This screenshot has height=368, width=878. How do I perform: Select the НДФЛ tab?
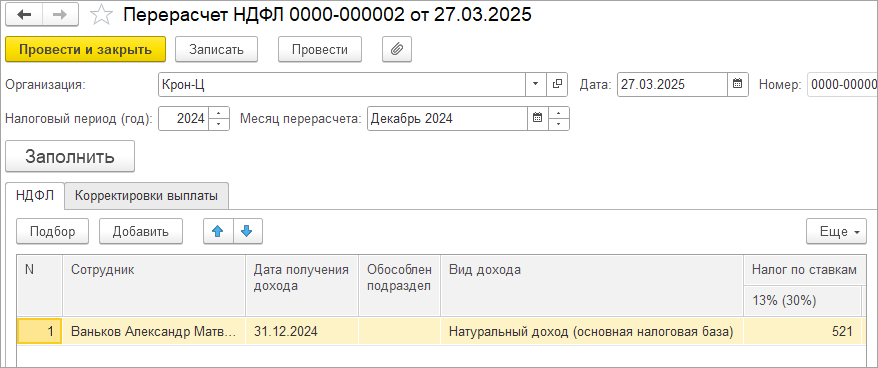(x=35, y=195)
